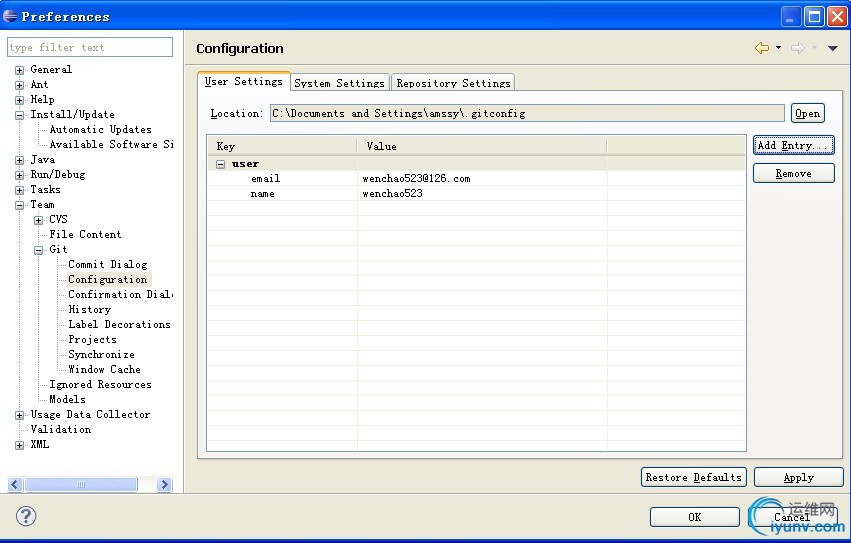Click the Add Entry button

pos(793,145)
